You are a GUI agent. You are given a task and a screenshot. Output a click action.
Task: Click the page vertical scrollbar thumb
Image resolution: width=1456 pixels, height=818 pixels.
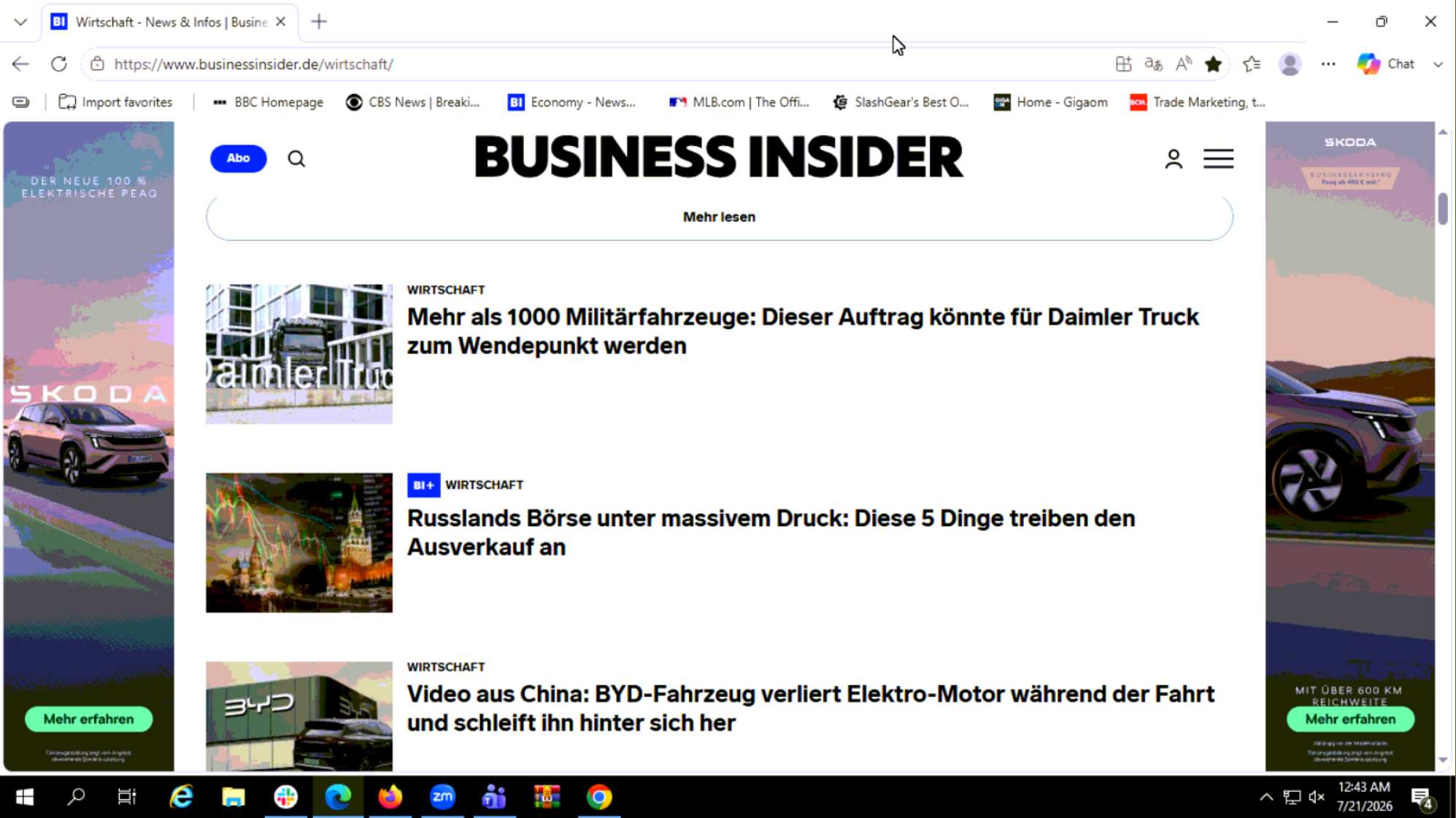point(1443,209)
